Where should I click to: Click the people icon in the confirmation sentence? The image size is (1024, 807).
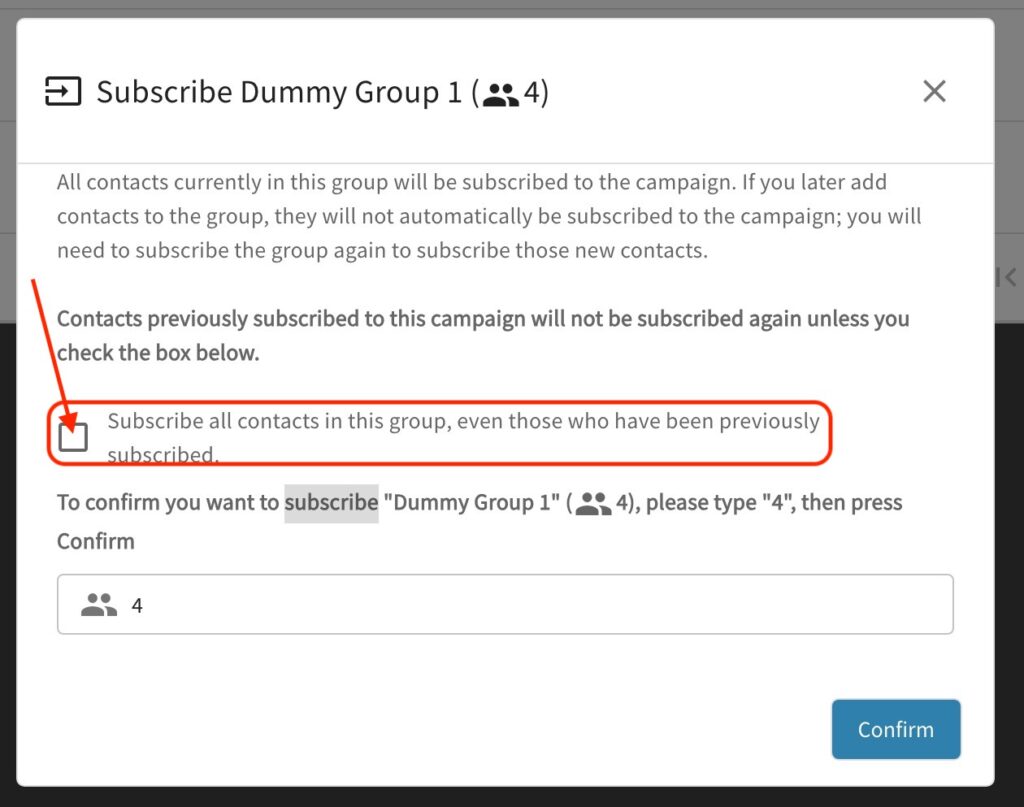tap(593, 503)
